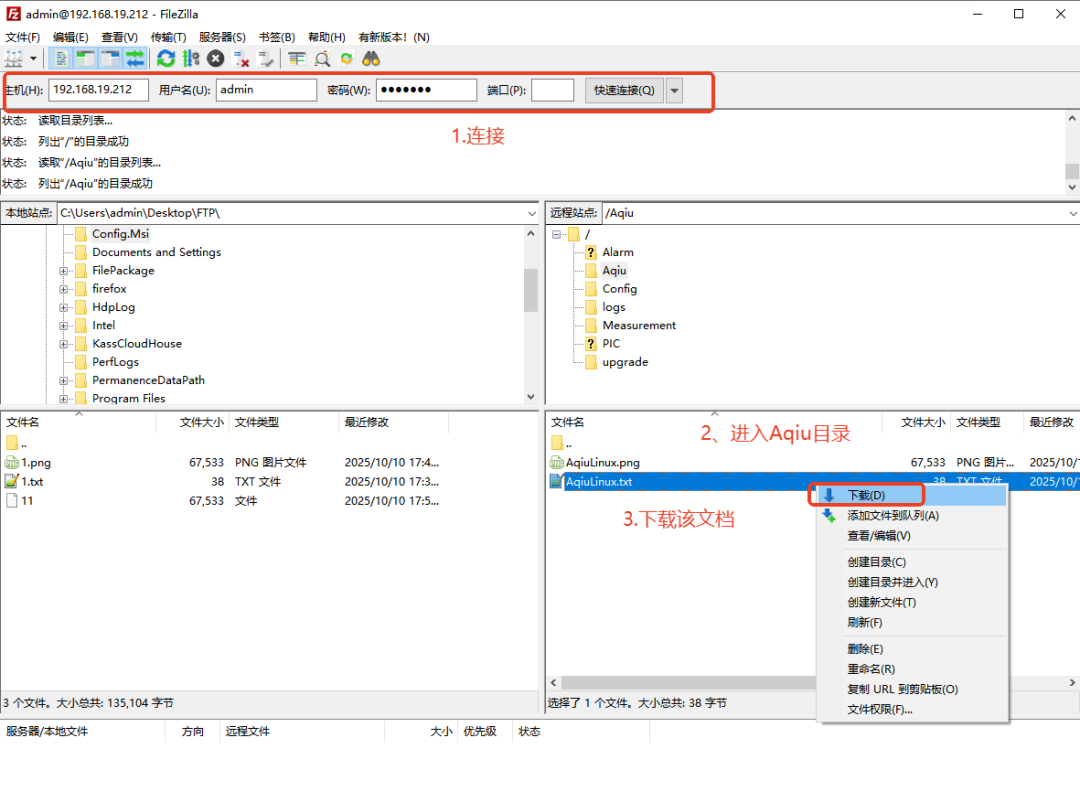Expand the firefox folder in local tree
Viewport: 1080px width, 802px height.
coord(64,289)
